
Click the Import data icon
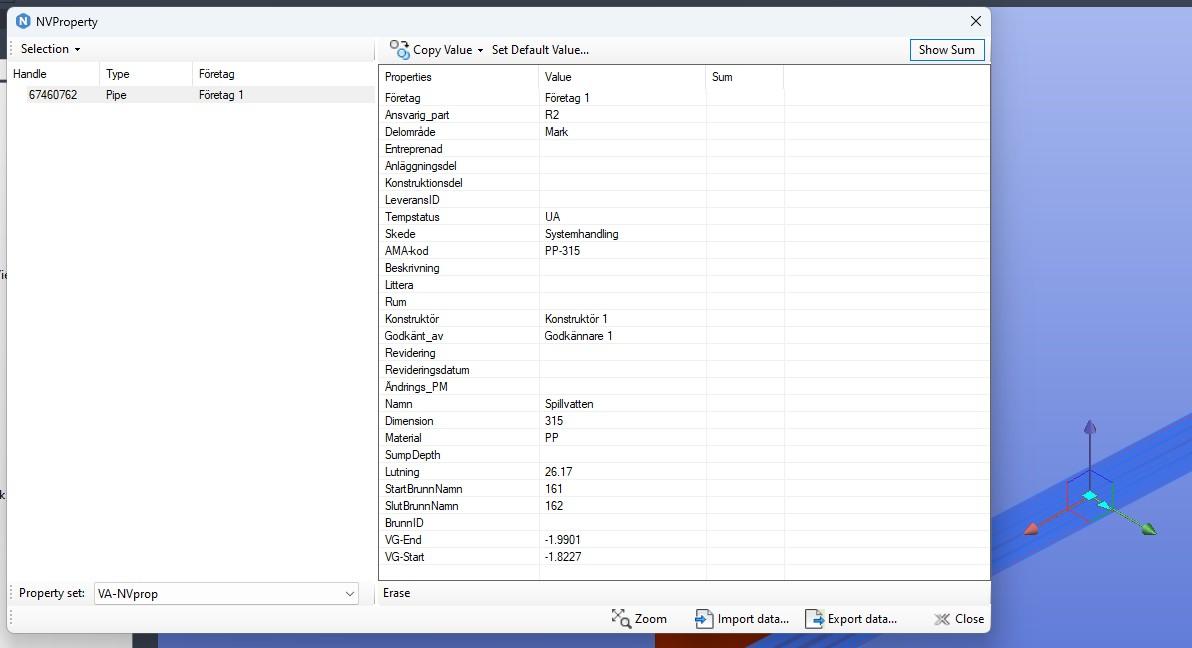pos(704,619)
